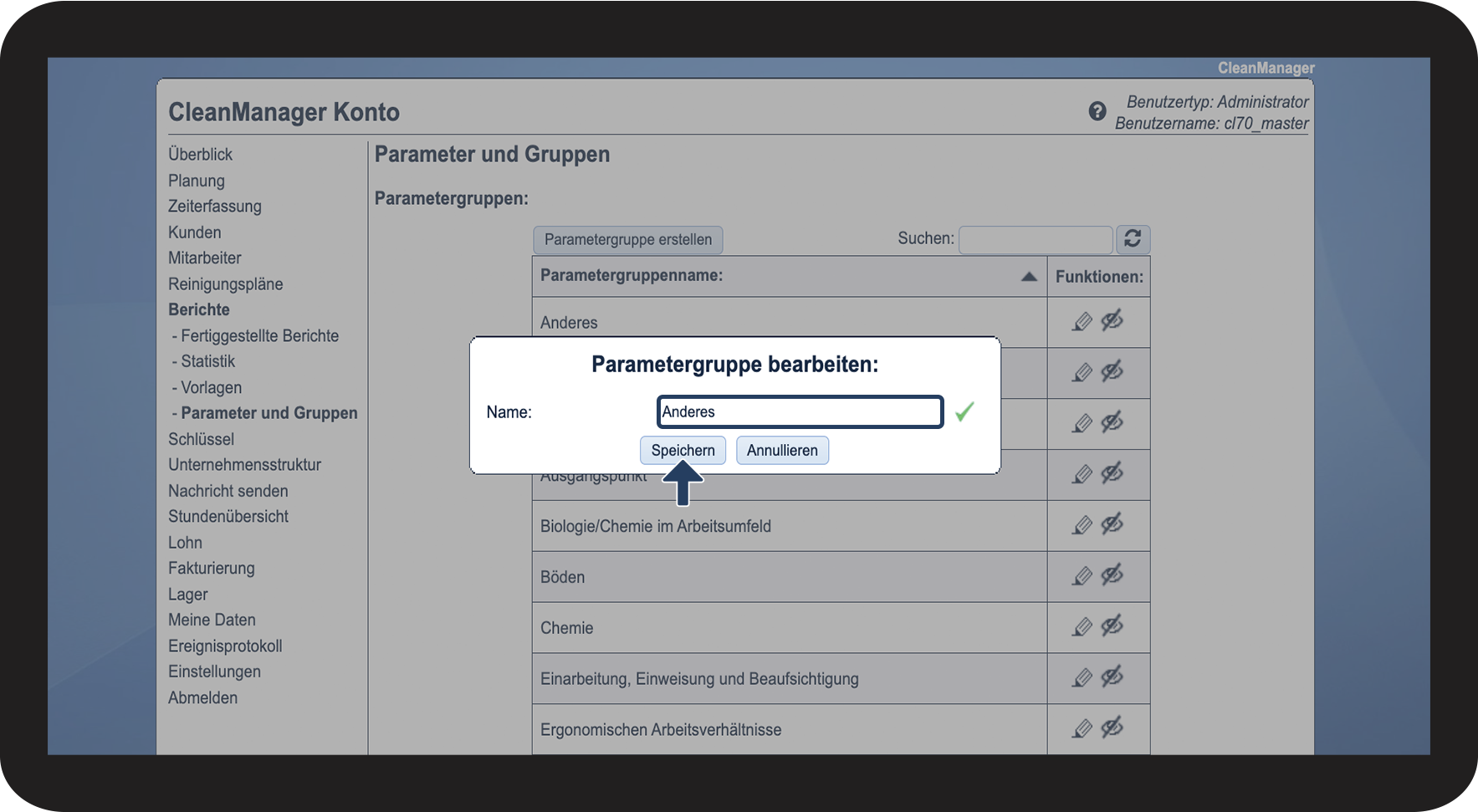Click the Anderes table row text

(x=569, y=323)
